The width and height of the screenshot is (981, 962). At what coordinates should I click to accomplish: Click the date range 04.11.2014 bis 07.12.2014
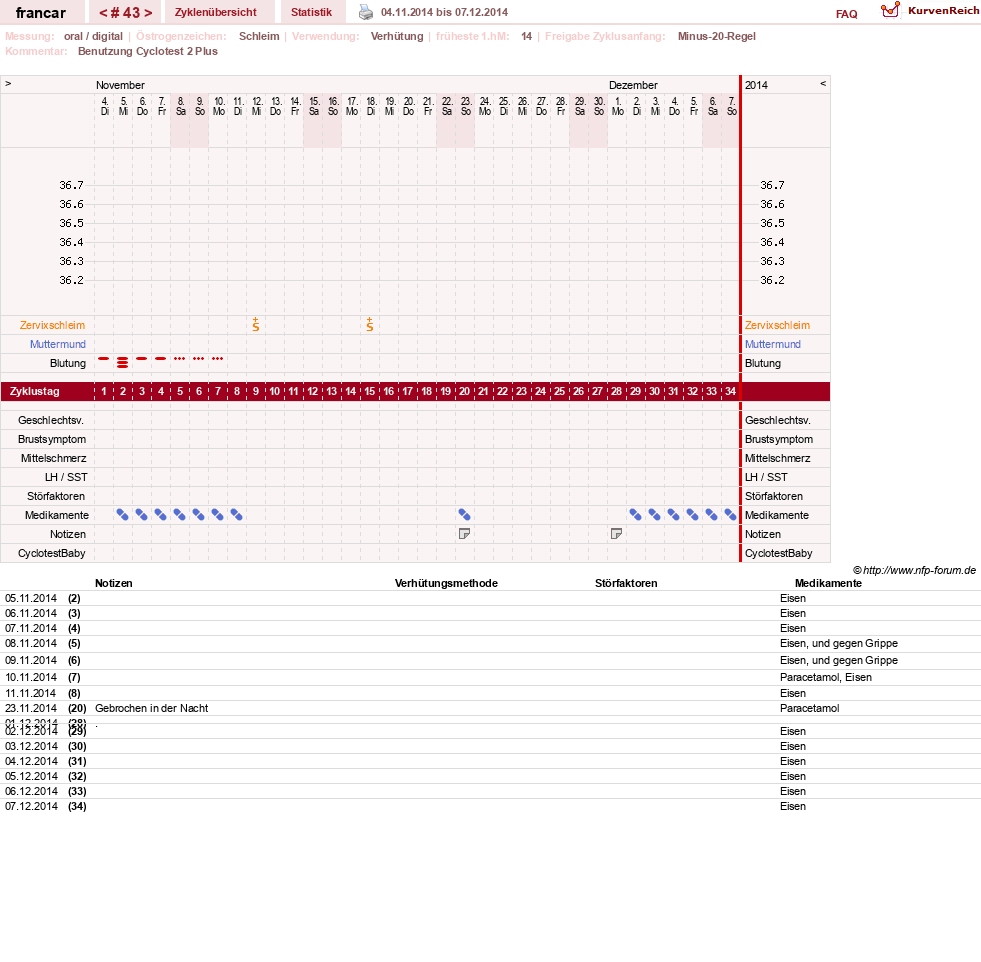tap(444, 12)
